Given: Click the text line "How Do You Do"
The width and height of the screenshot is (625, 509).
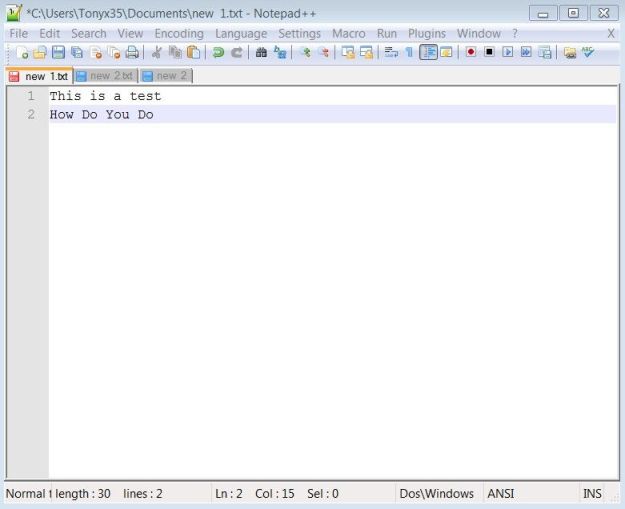Looking at the screenshot, I should click(101, 114).
